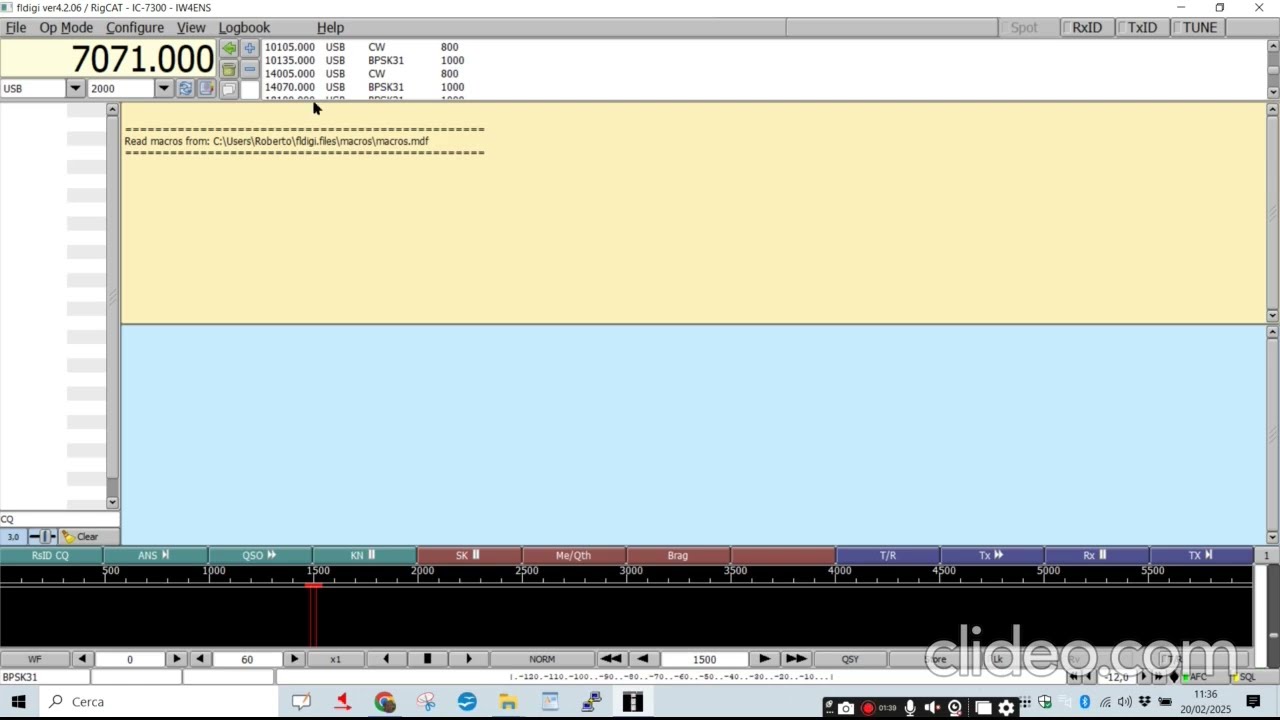Screen dimensions: 1280x720
Task: Click the left arrow before the 0 field
Action: point(82,659)
